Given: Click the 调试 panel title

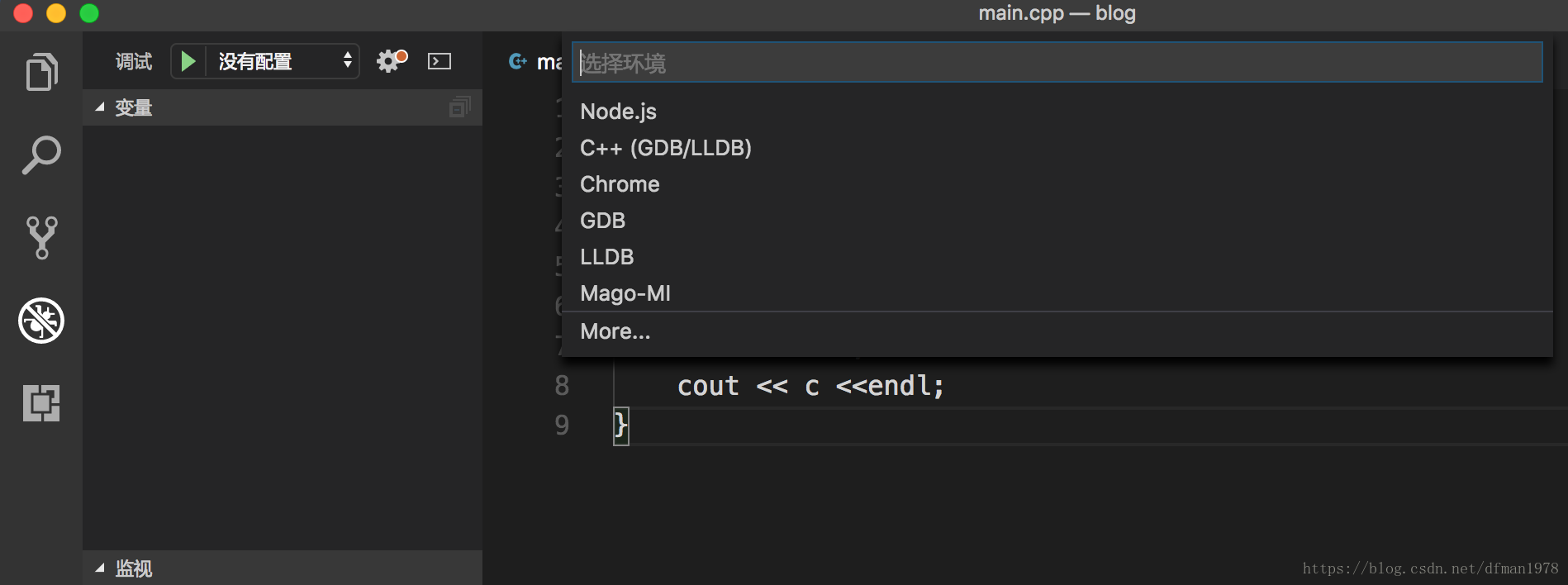Looking at the screenshot, I should click(134, 61).
